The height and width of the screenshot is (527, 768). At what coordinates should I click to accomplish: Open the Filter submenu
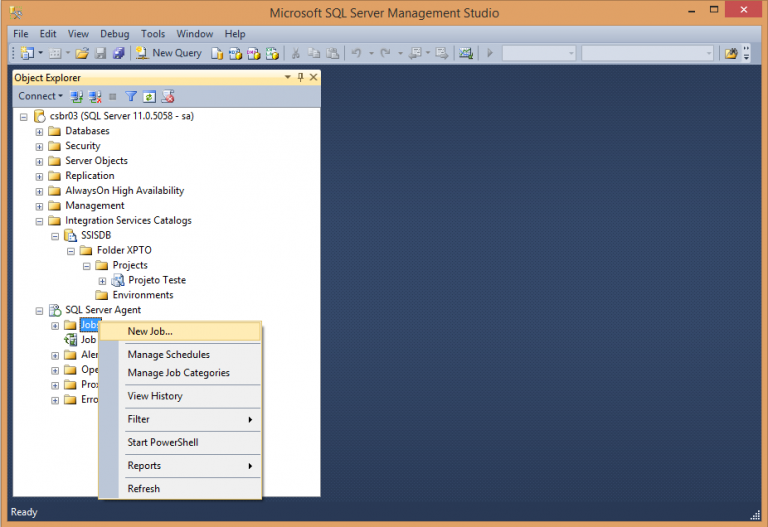[180, 419]
